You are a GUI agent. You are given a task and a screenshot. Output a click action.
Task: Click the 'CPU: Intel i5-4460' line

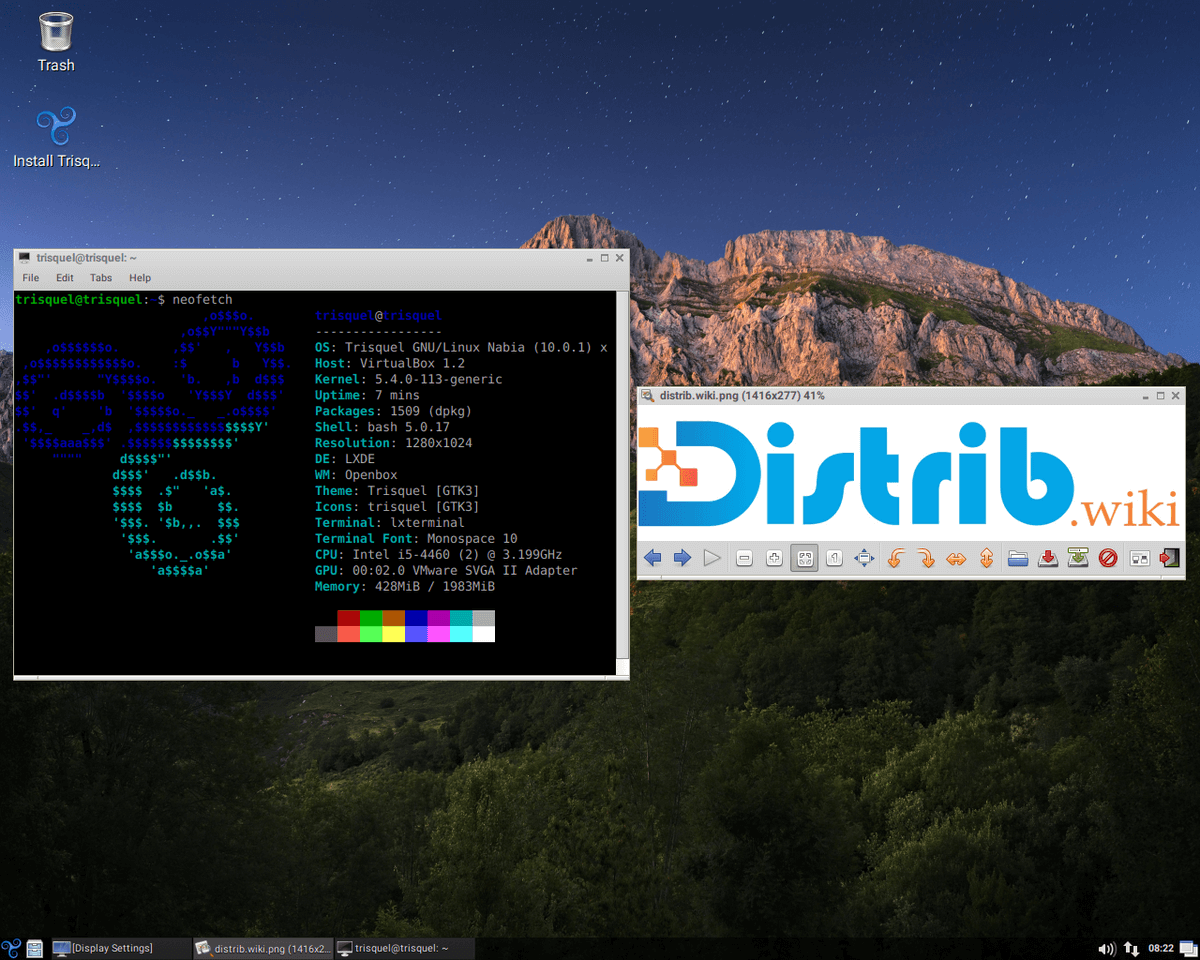coord(439,555)
